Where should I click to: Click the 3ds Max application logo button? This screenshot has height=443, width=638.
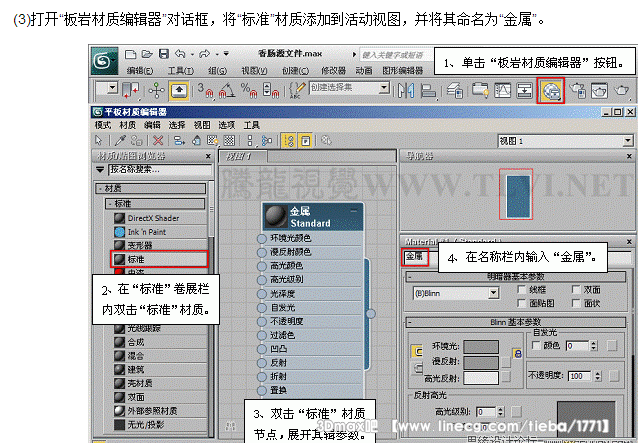pos(104,61)
